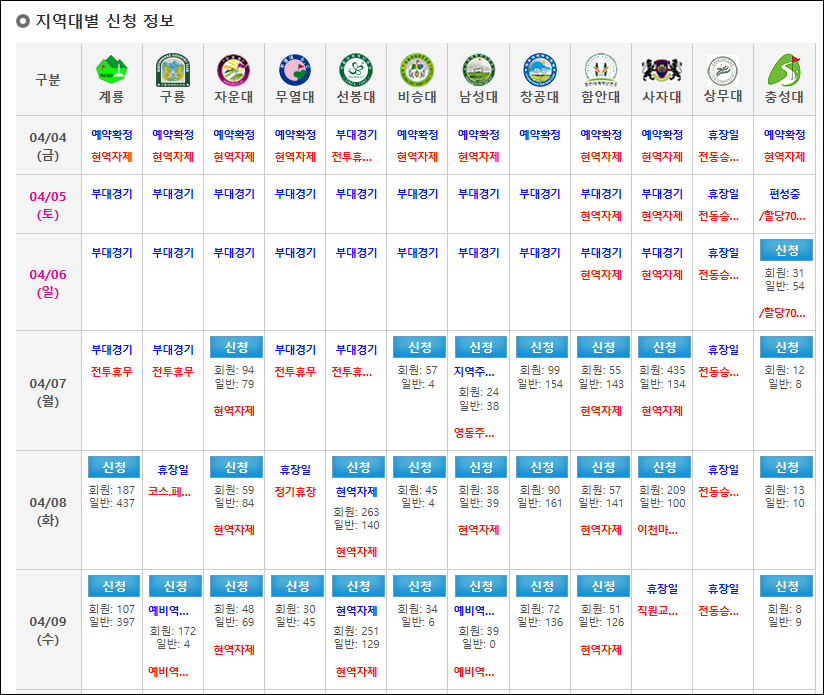Apply for 무열대 on 04/09
The height and width of the screenshot is (695, 824).
(x=297, y=586)
